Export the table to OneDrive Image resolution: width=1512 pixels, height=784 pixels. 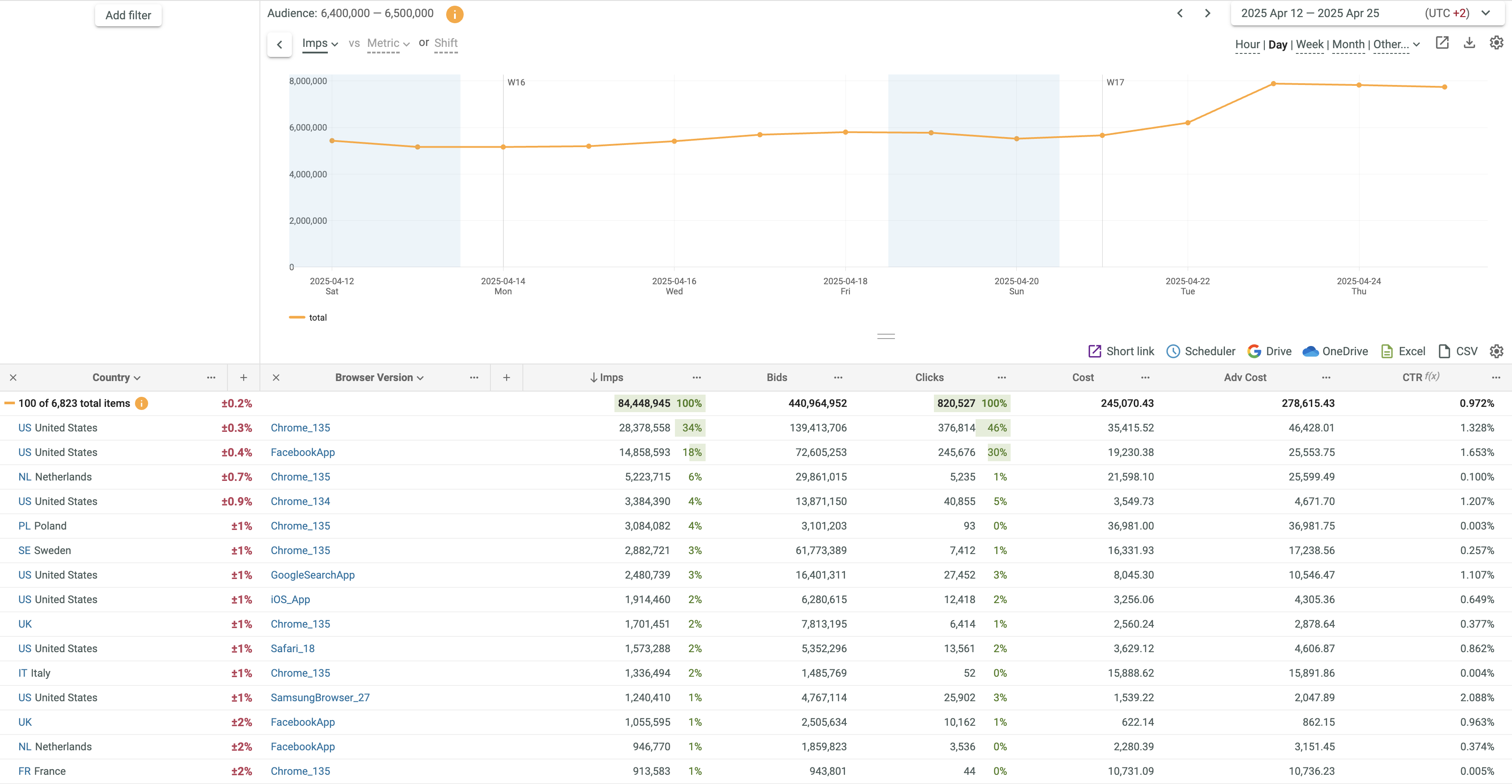[1335, 351]
